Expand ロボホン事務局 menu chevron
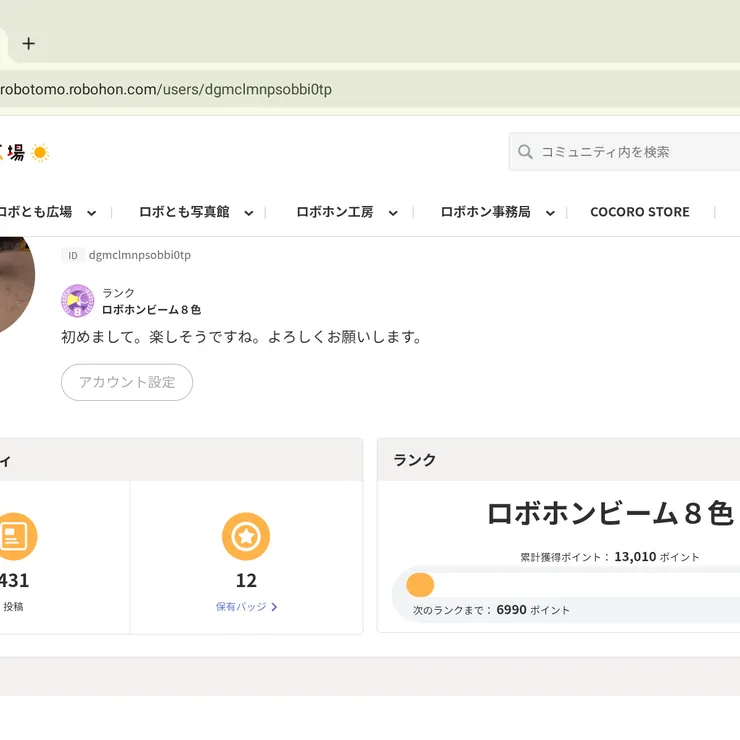740x740 pixels. [x=550, y=213]
